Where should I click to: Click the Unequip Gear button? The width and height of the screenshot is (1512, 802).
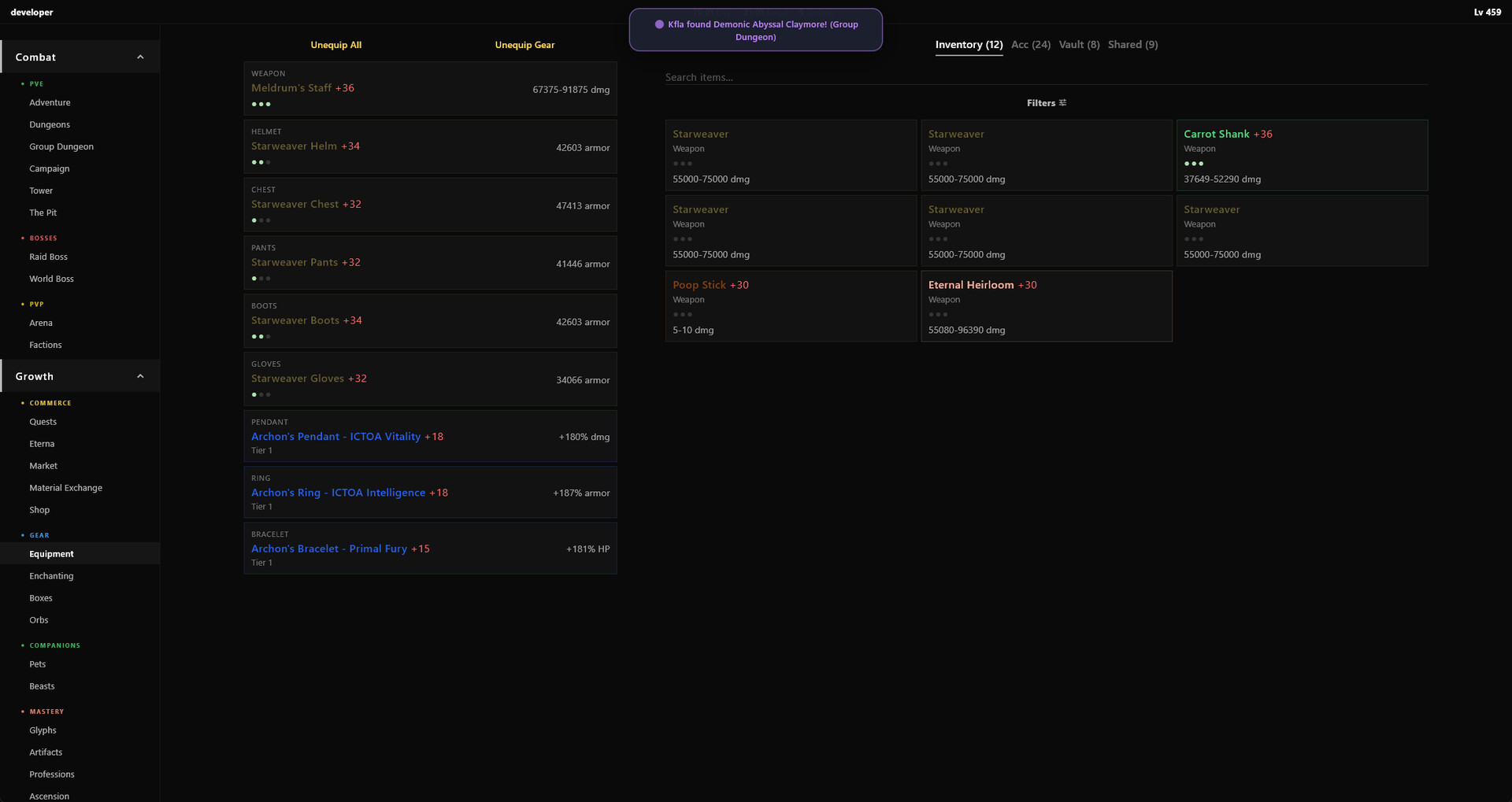point(524,45)
